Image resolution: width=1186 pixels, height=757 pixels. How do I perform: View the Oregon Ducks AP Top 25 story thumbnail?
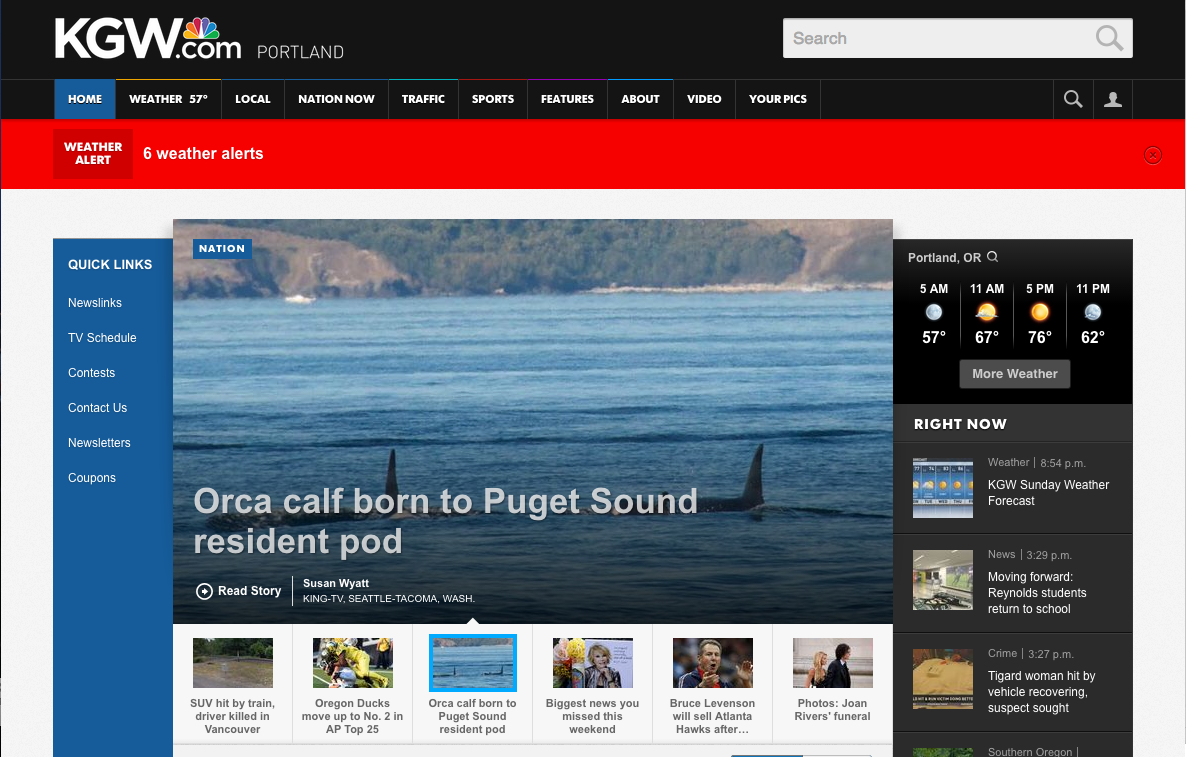pos(352,662)
